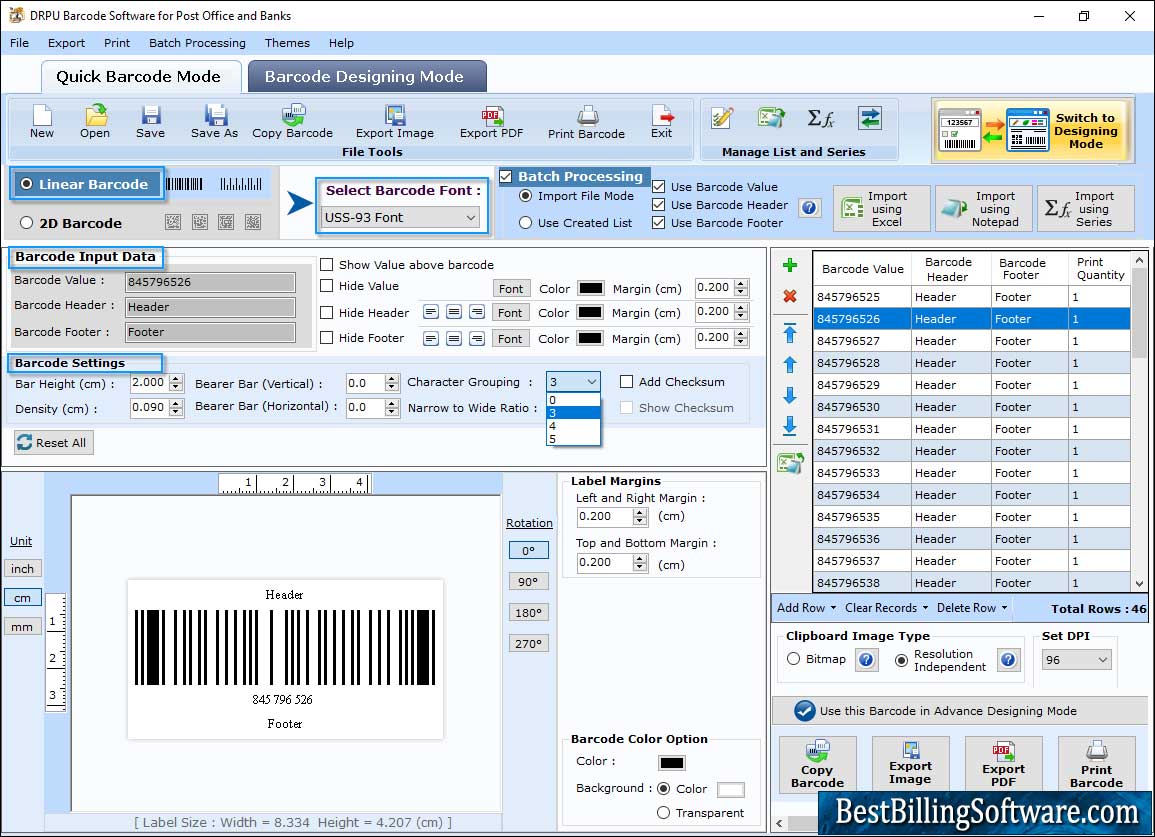Click Export Image in File Tools toolbar
Image resolution: width=1155 pixels, height=837 pixels.
pos(395,122)
